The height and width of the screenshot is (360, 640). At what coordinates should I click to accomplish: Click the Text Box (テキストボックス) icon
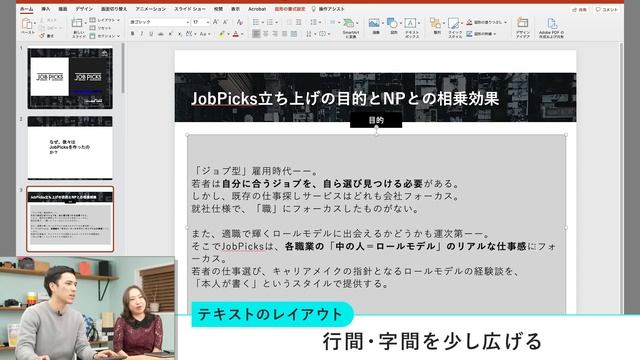pyautogui.click(x=411, y=23)
